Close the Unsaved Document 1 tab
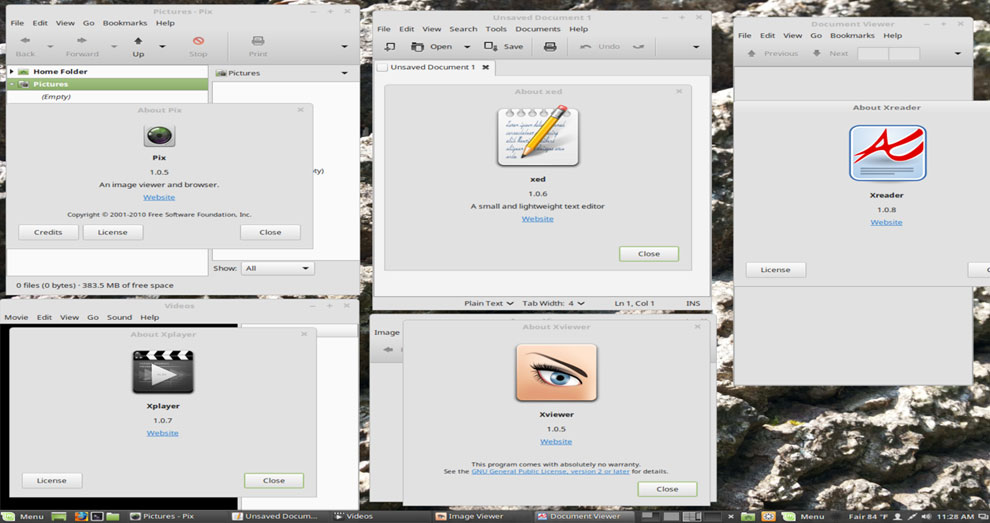 pos(486,67)
